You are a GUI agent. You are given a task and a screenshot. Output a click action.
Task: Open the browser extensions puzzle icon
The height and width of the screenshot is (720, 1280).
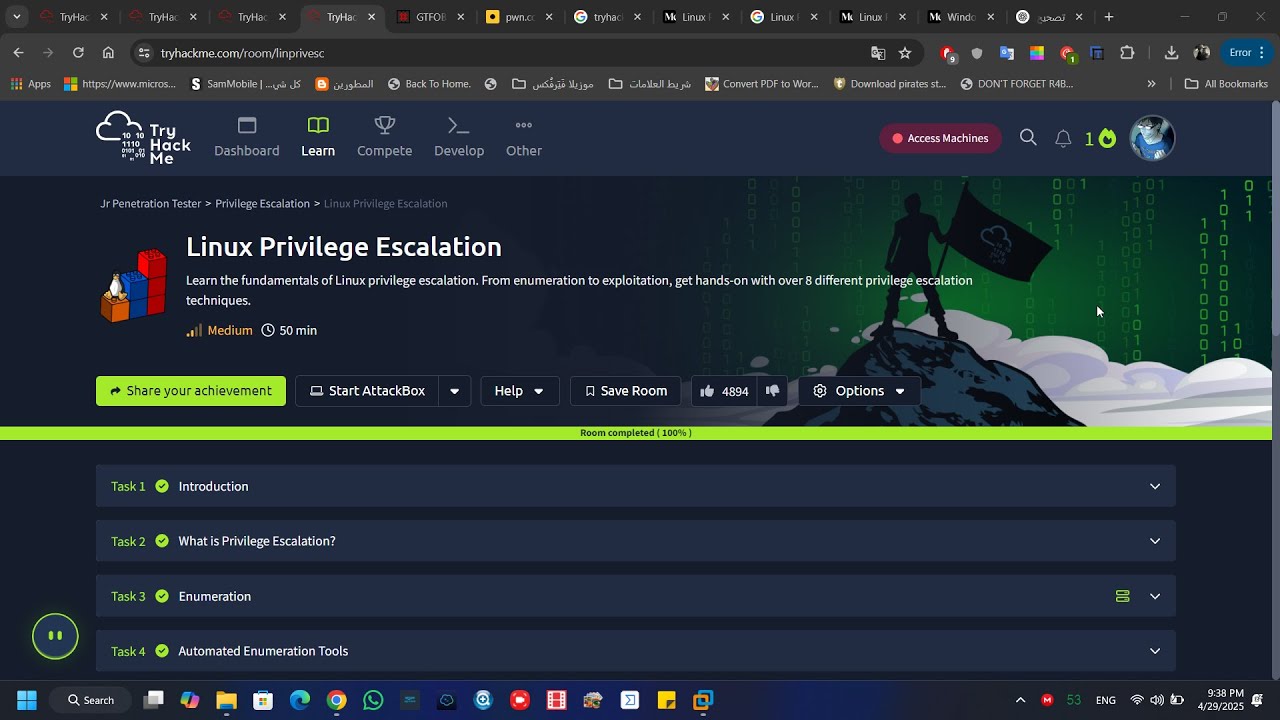(x=1127, y=53)
